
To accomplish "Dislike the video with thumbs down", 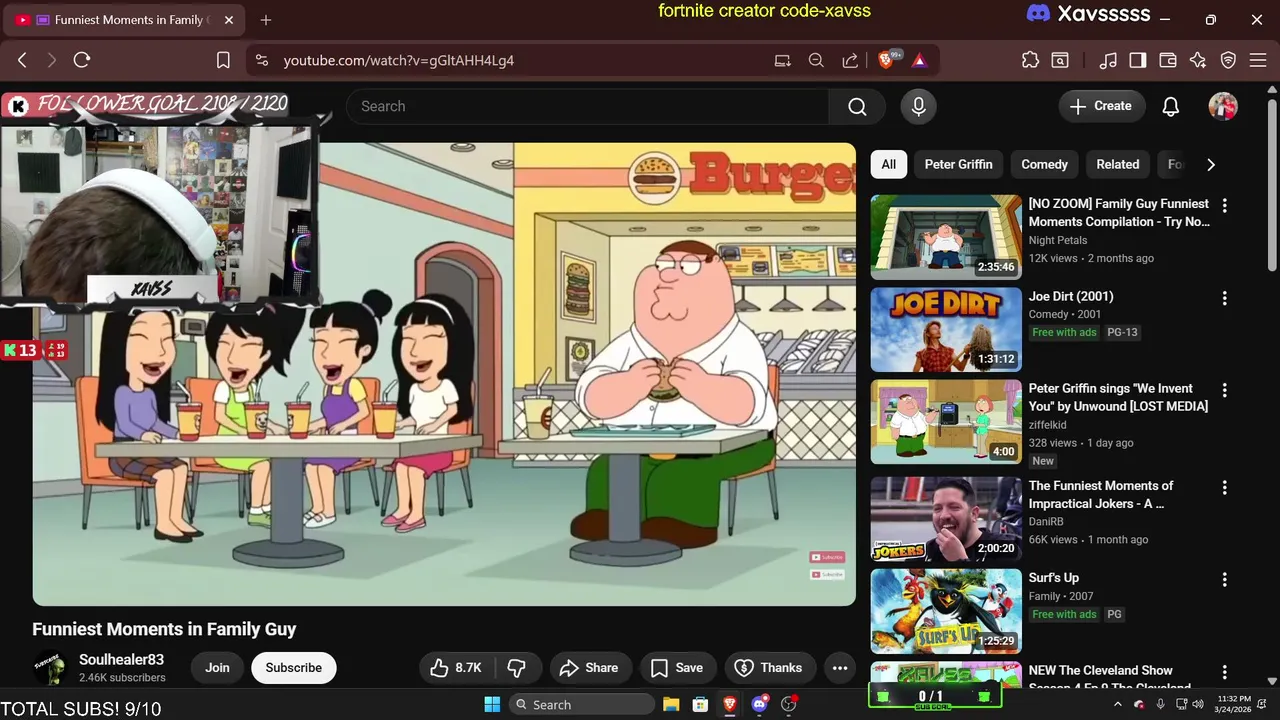I will click(517, 668).
